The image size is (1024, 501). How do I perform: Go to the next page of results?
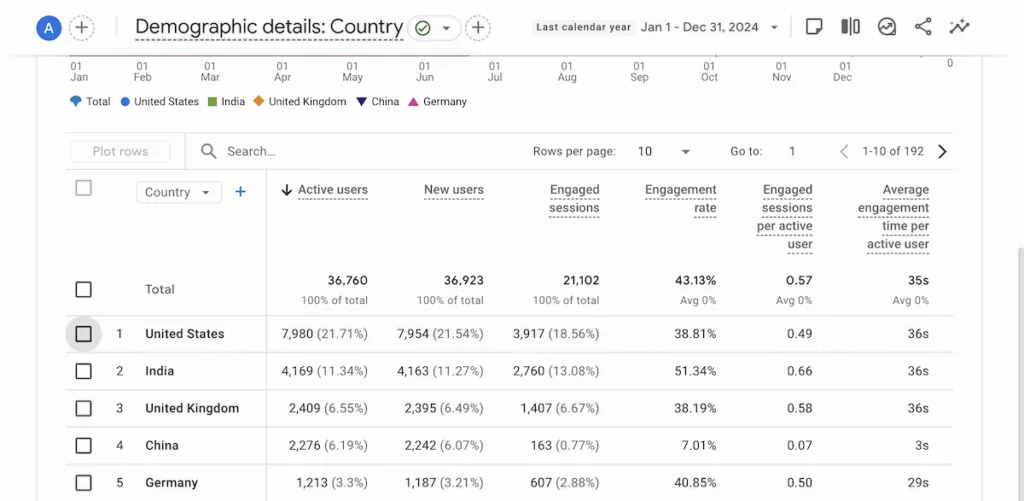click(942, 152)
